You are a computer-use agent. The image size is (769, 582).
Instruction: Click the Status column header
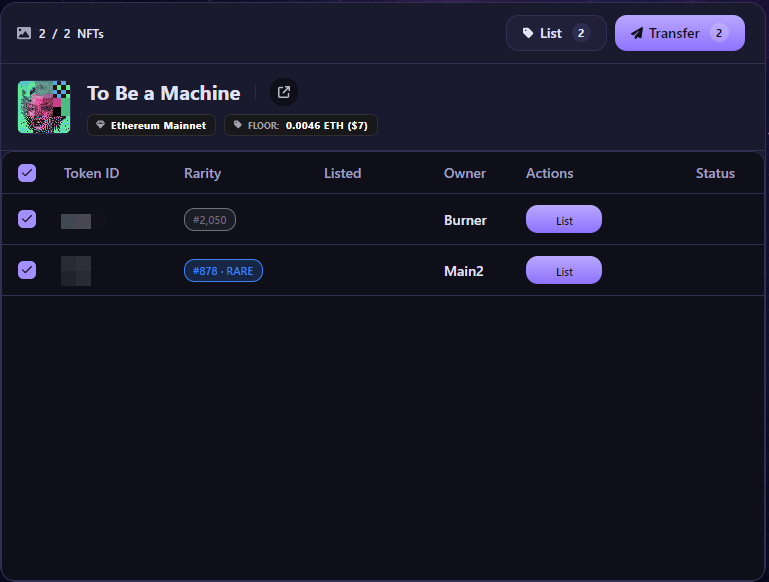pyautogui.click(x=716, y=173)
